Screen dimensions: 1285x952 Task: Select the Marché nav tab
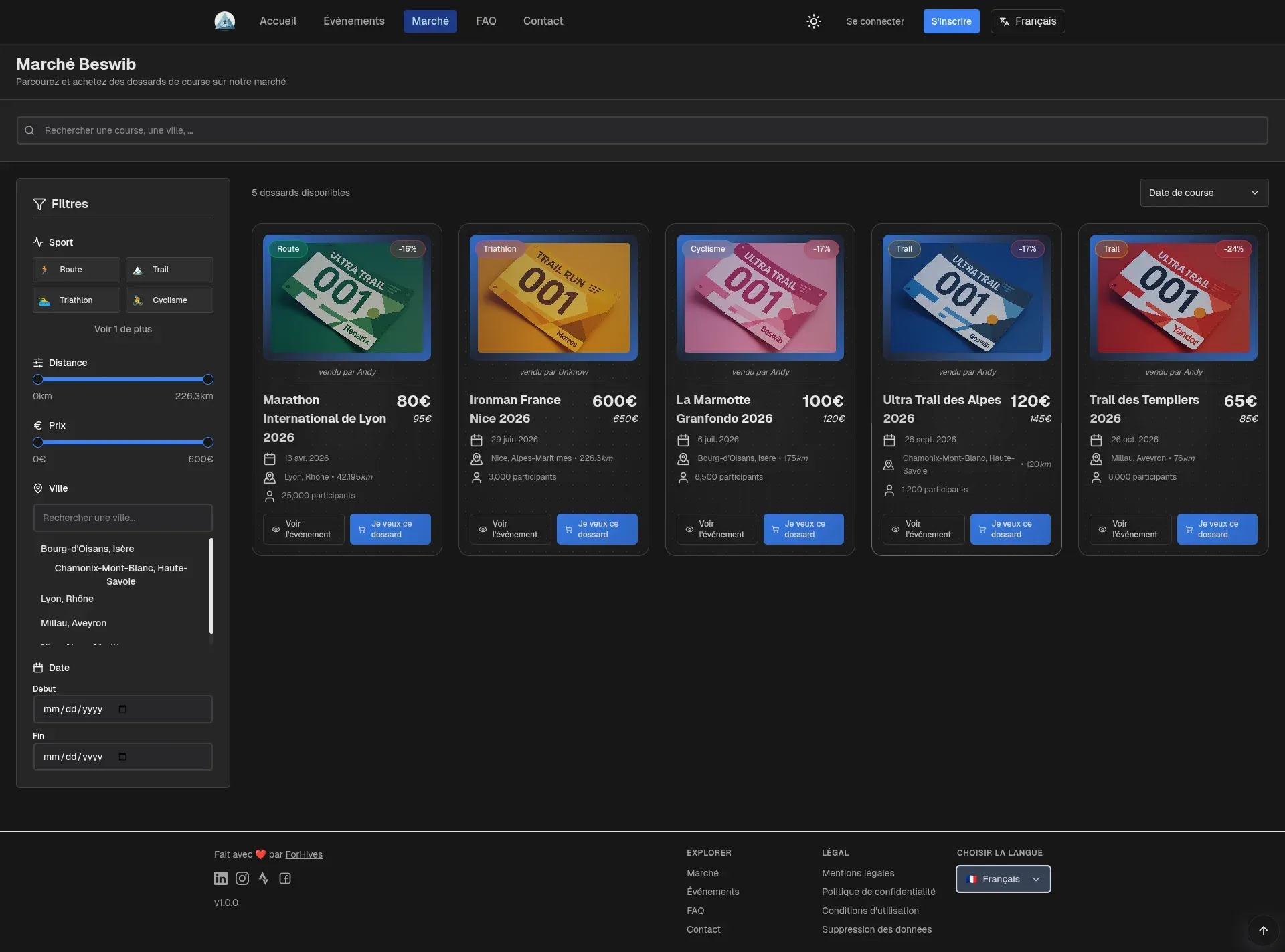(430, 21)
